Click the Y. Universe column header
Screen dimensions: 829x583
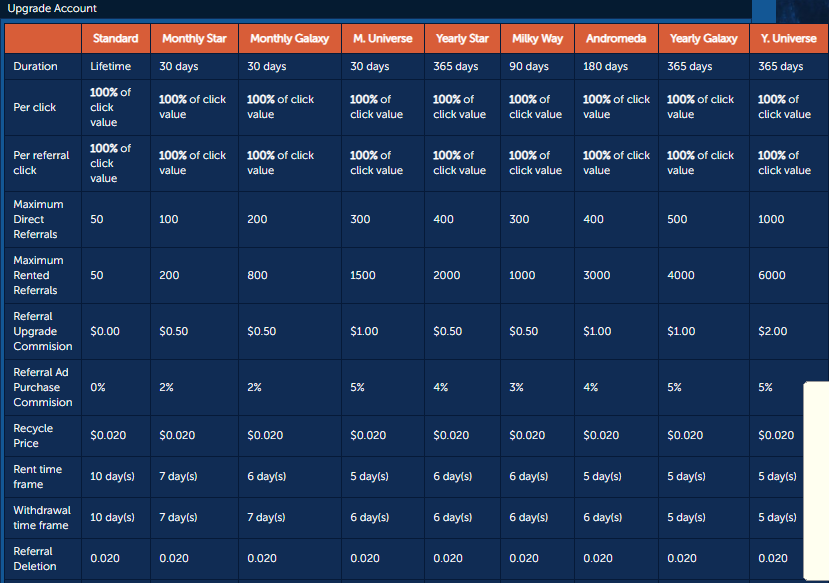click(788, 39)
